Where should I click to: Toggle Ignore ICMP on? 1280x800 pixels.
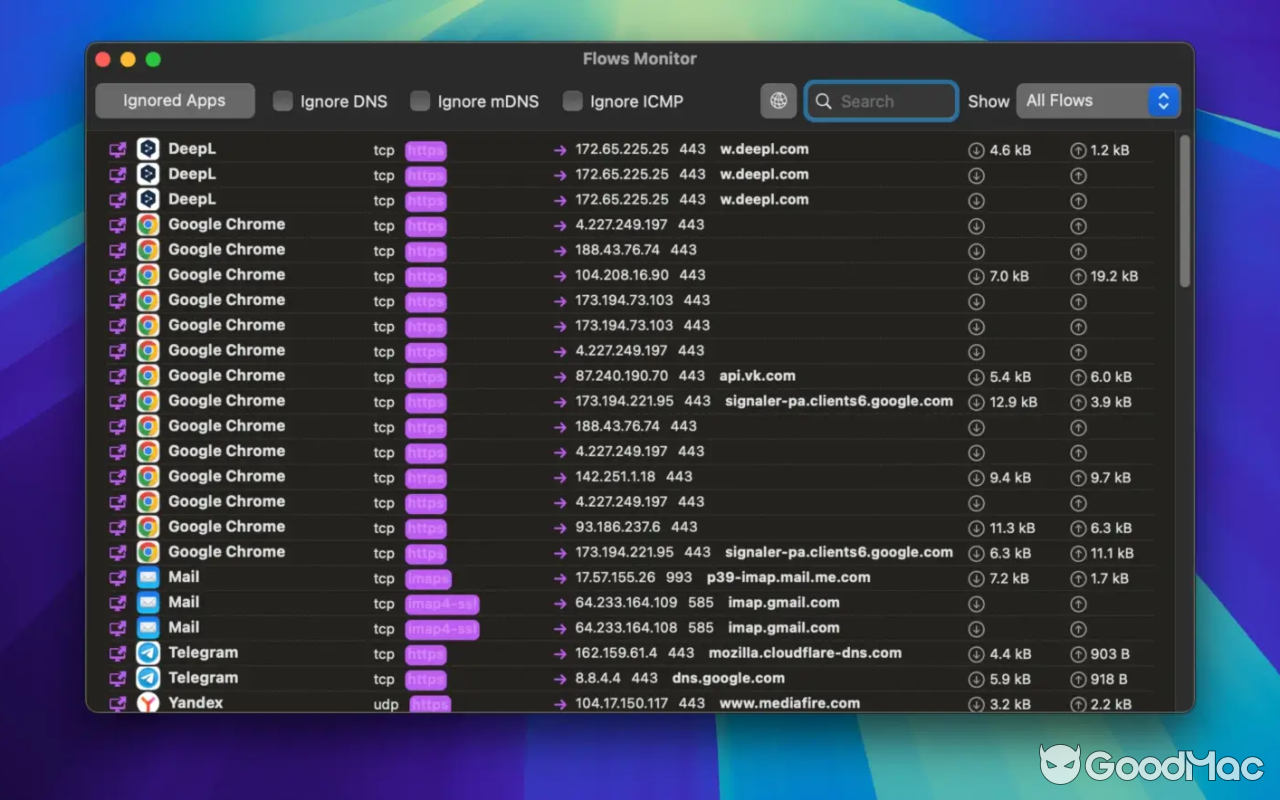571,100
